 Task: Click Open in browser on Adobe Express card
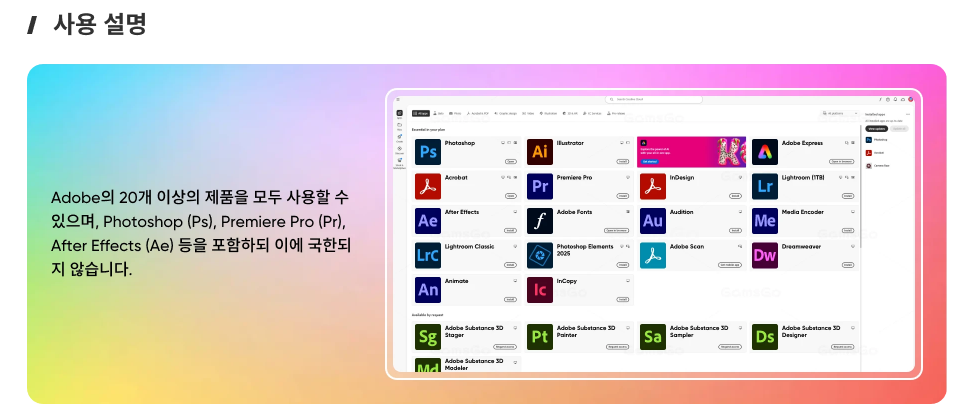point(842,162)
